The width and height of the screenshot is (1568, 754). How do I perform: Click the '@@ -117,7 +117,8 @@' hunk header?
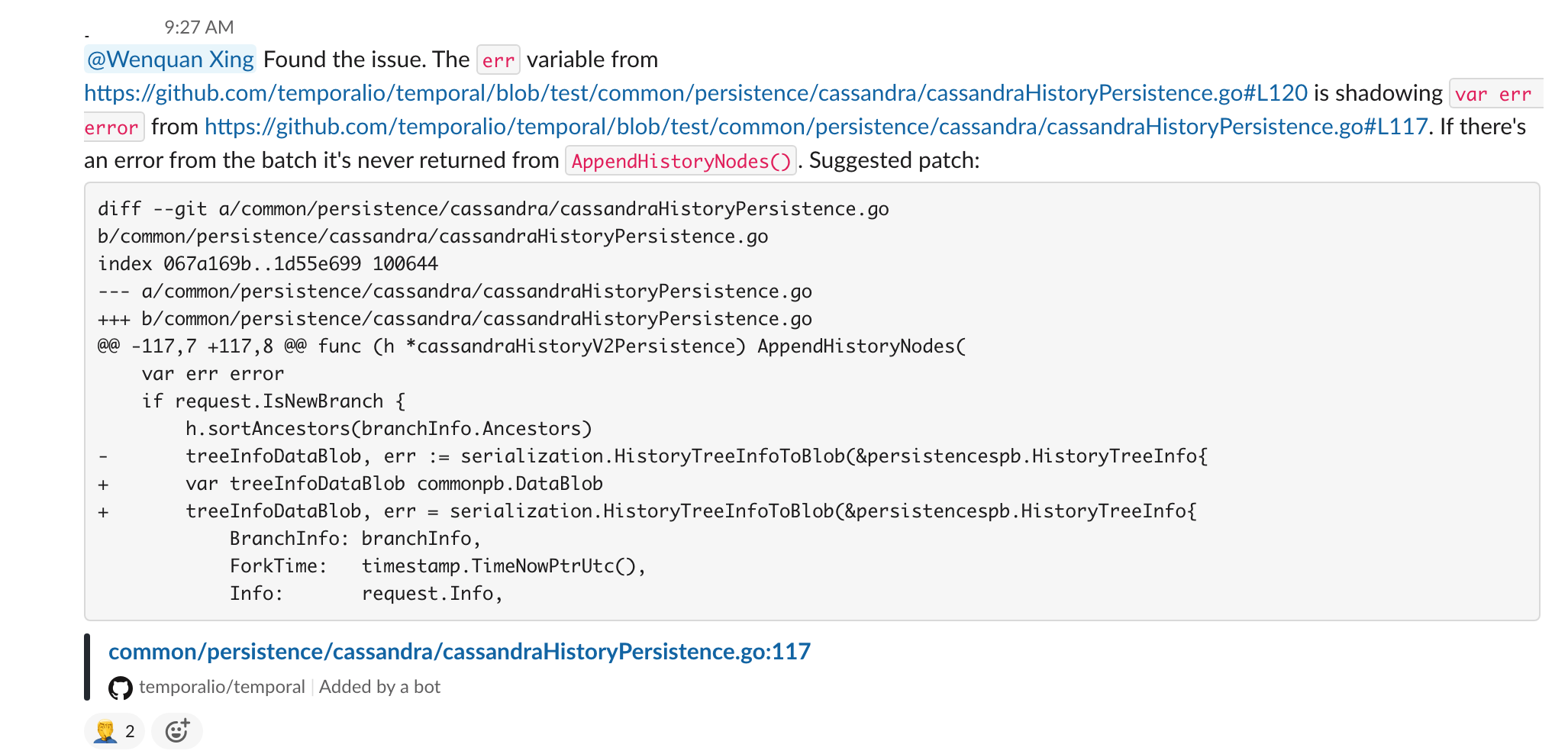click(x=532, y=346)
